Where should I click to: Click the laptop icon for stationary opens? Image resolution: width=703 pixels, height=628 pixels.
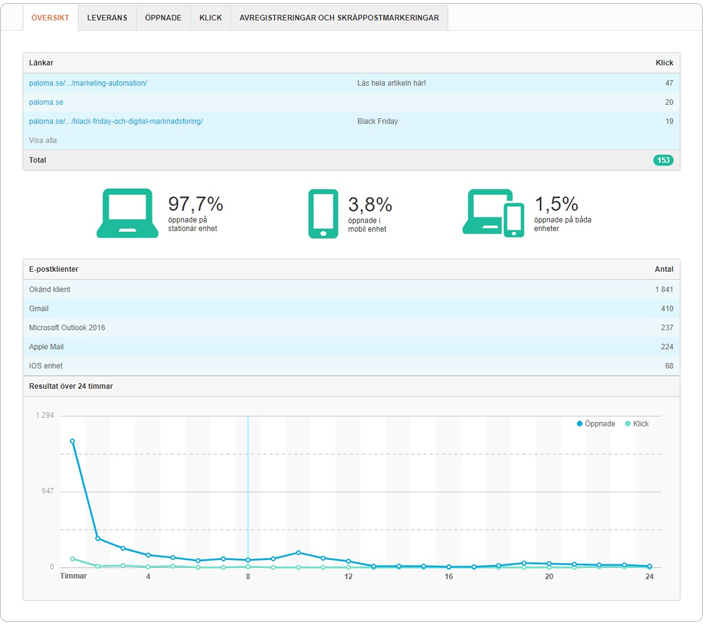tap(127, 213)
